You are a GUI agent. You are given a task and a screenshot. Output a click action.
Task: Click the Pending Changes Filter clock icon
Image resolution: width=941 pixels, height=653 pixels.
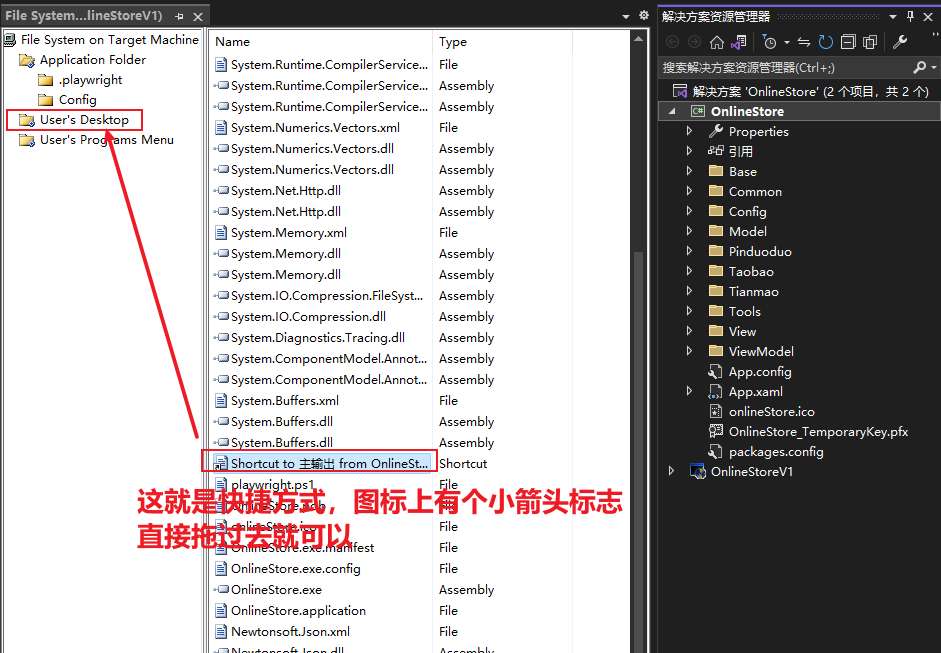(x=770, y=42)
